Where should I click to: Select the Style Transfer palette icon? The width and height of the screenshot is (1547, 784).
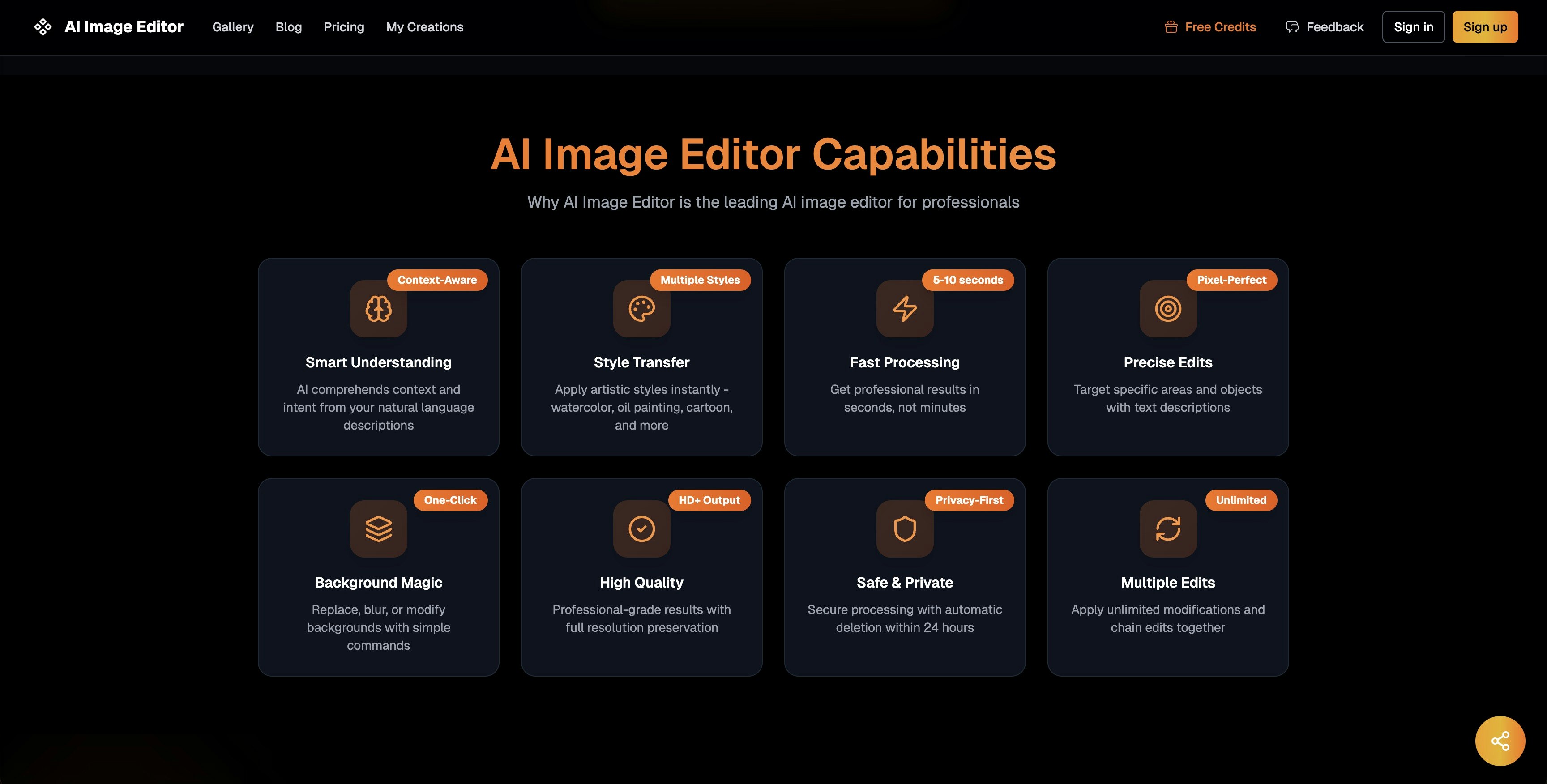click(x=641, y=309)
